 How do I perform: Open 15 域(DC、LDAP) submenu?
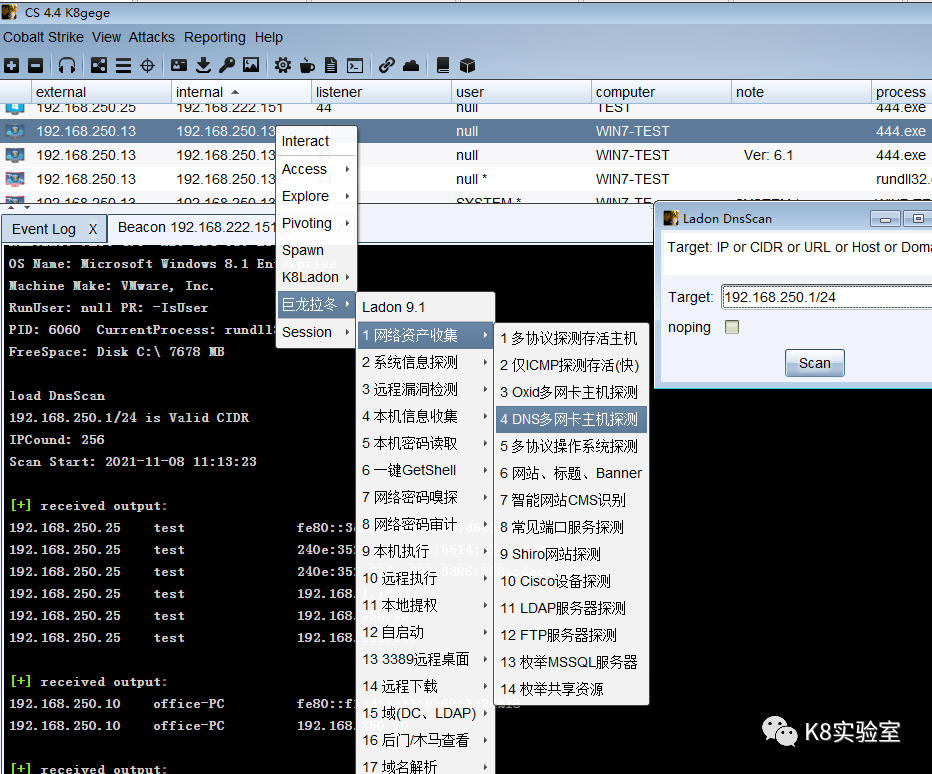pyautogui.click(x=426, y=713)
